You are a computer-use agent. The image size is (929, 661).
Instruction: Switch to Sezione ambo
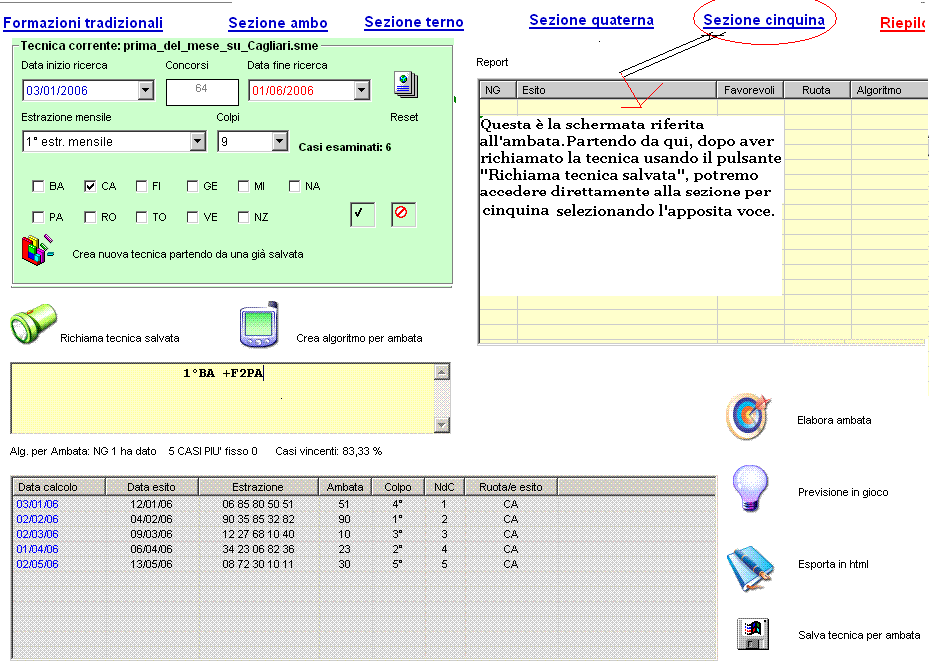point(278,23)
